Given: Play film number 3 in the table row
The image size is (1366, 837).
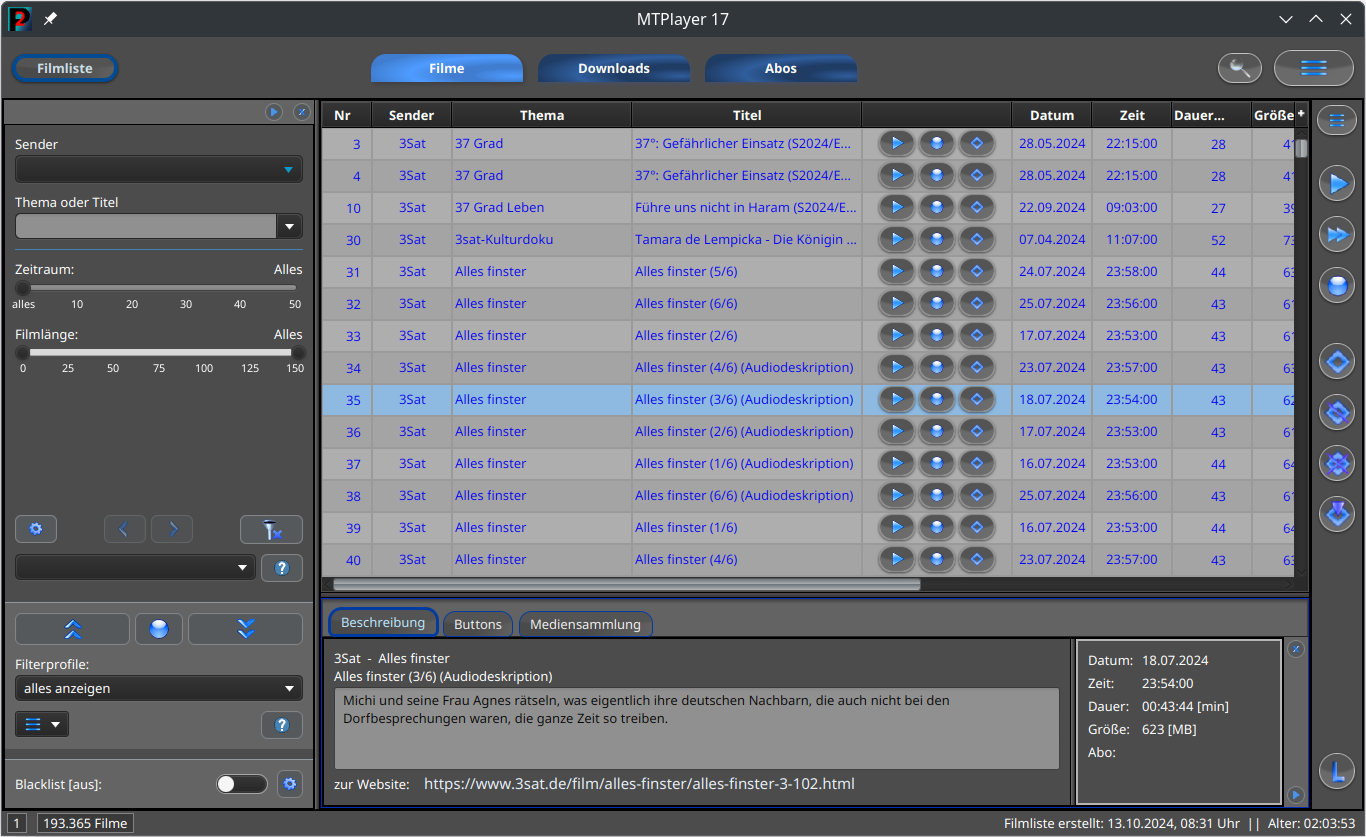Looking at the screenshot, I should 897,144.
